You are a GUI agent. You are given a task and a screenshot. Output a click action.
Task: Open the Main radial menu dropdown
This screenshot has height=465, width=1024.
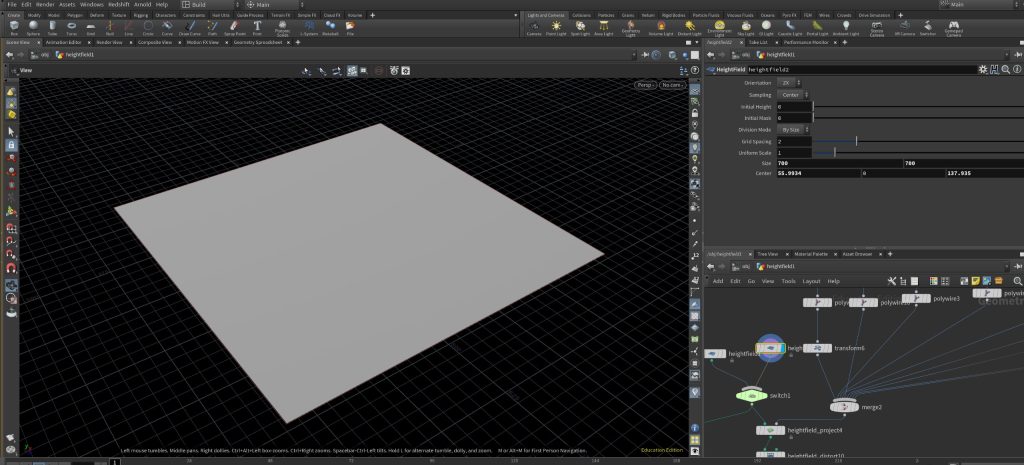(x=273, y=5)
